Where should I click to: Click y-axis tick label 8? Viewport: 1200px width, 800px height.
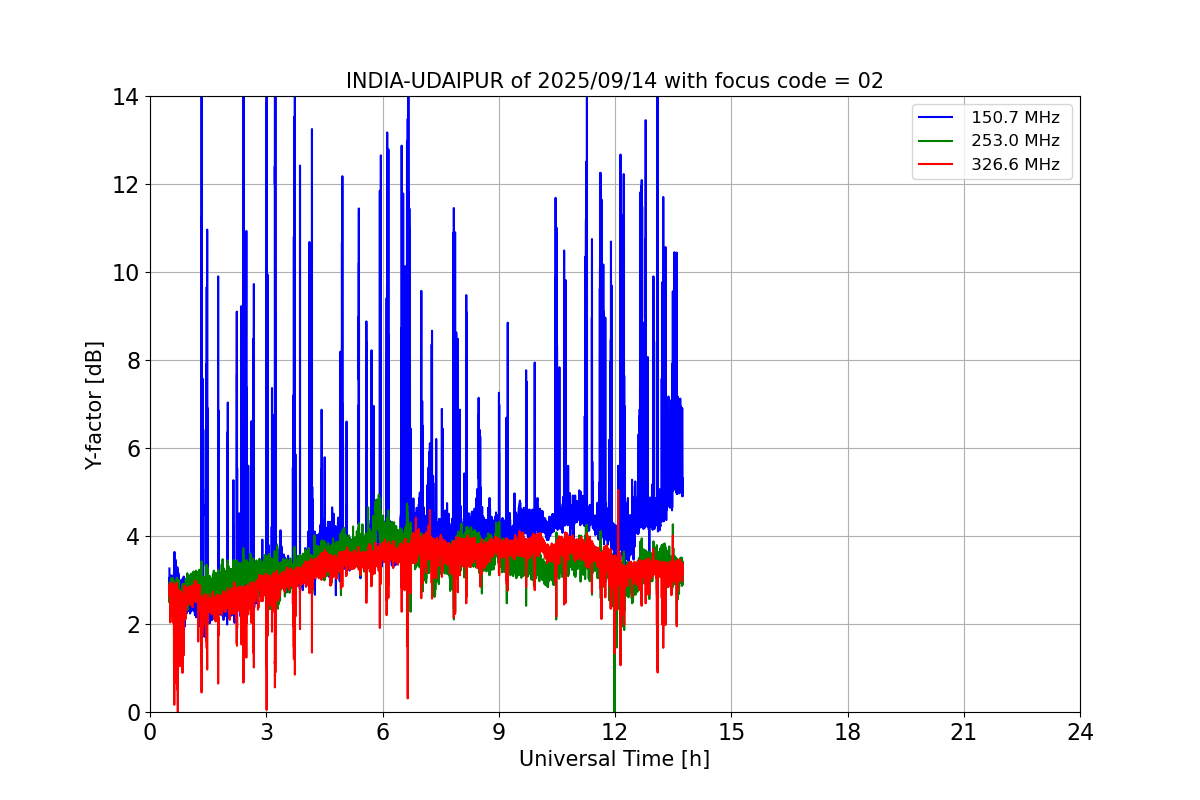point(132,361)
